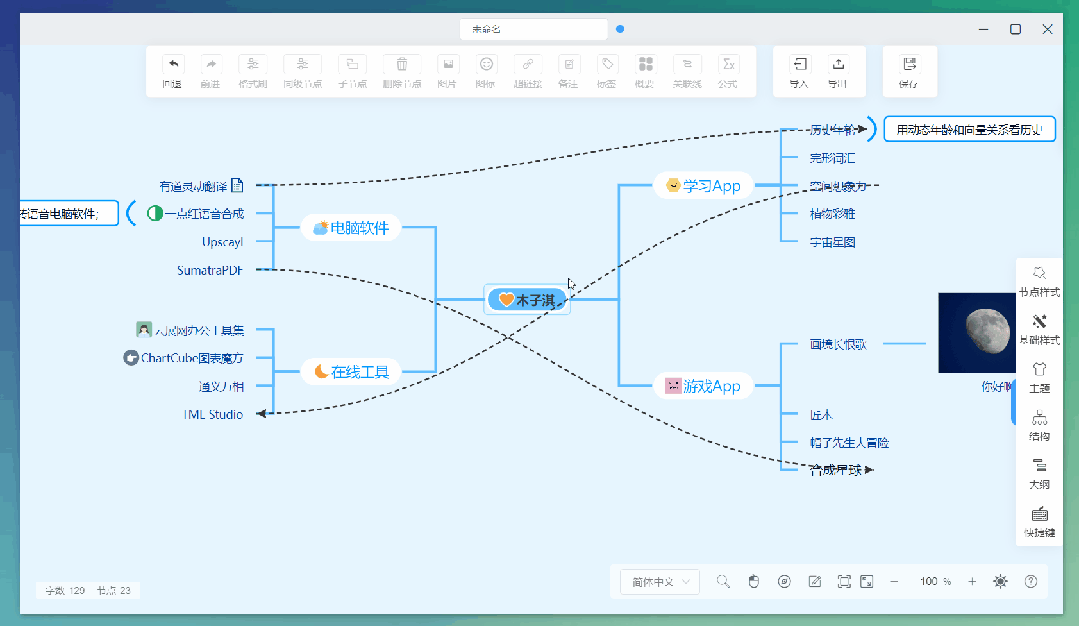This screenshot has height=626, width=1079.
Task: Toggle mouse mode in the bottom bar
Action: pos(754,582)
